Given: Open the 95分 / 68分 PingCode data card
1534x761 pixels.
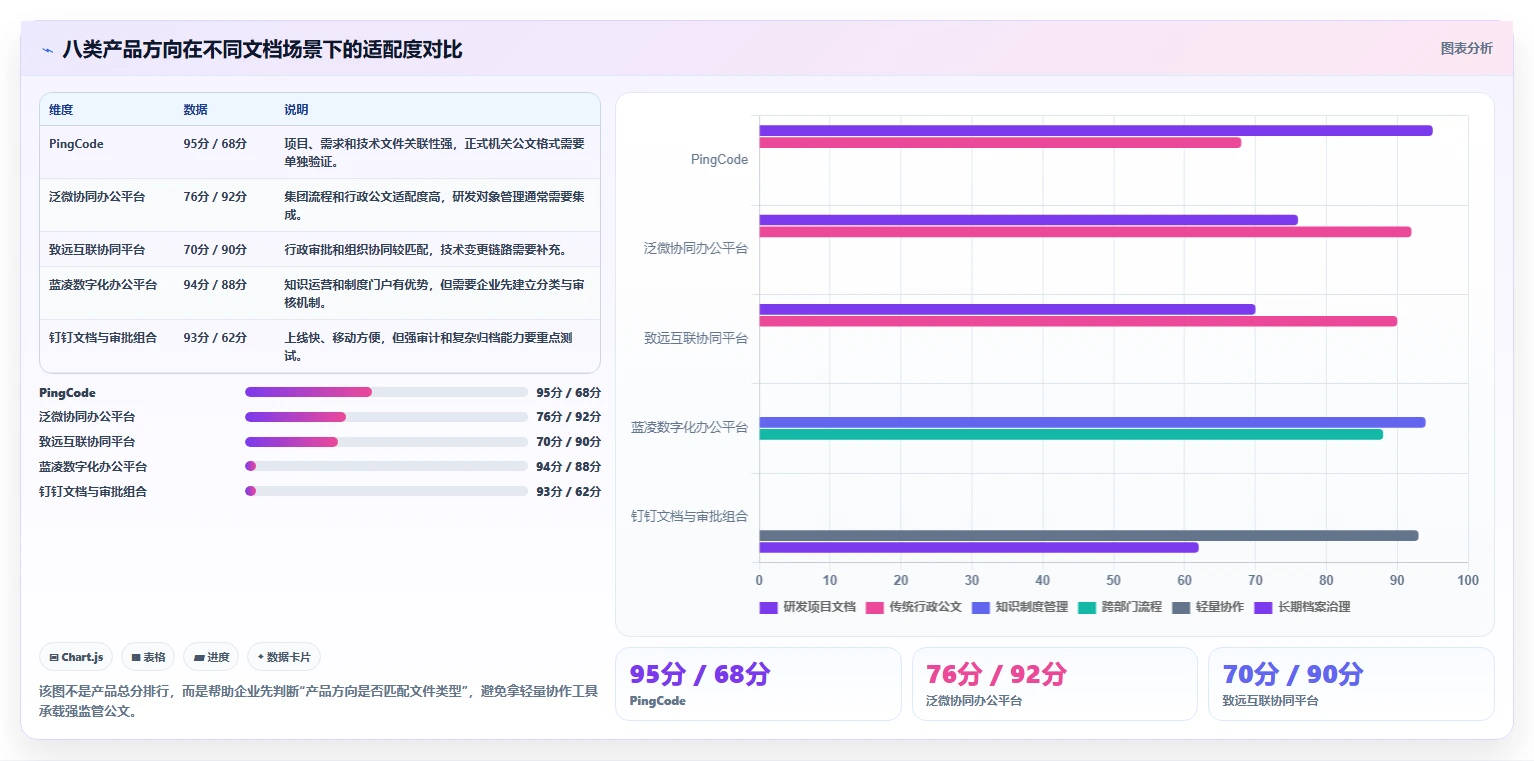Looking at the screenshot, I should [758, 684].
